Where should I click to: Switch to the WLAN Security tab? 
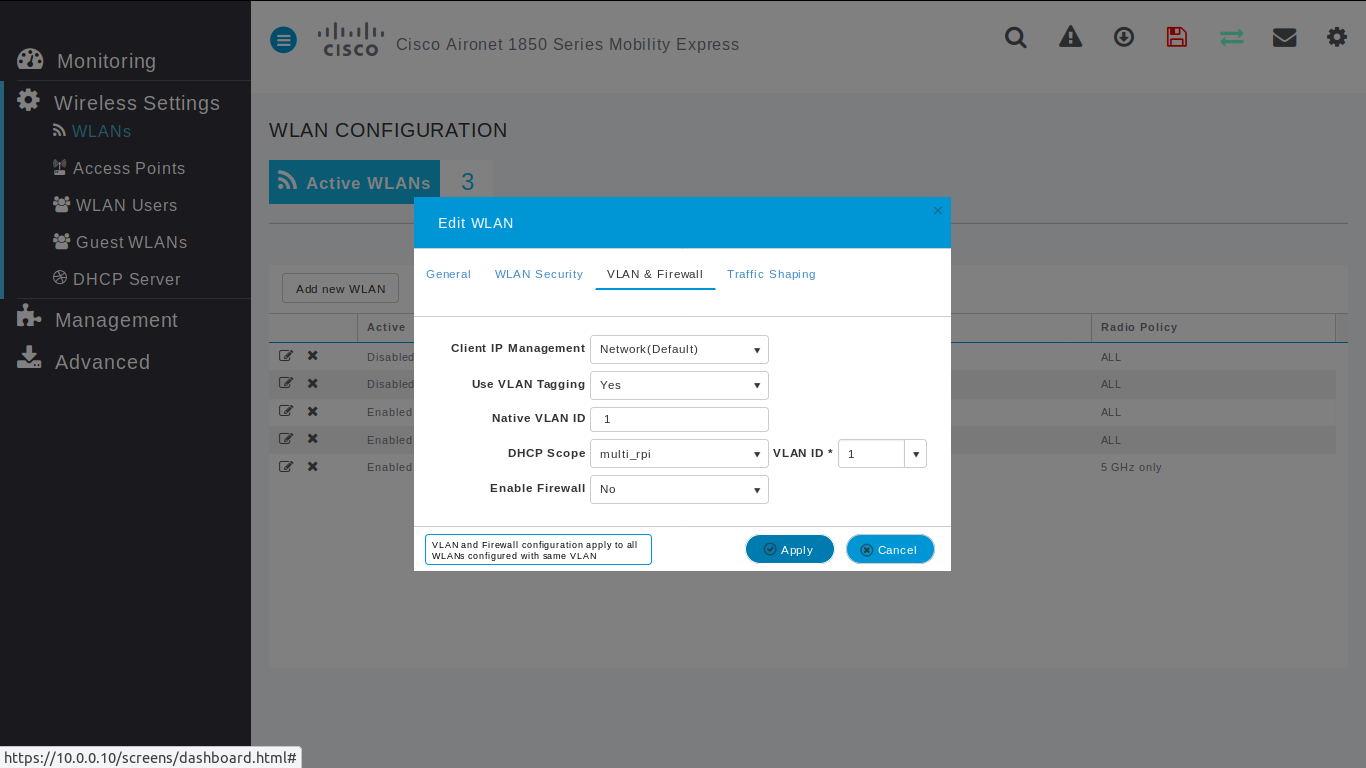[538, 274]
